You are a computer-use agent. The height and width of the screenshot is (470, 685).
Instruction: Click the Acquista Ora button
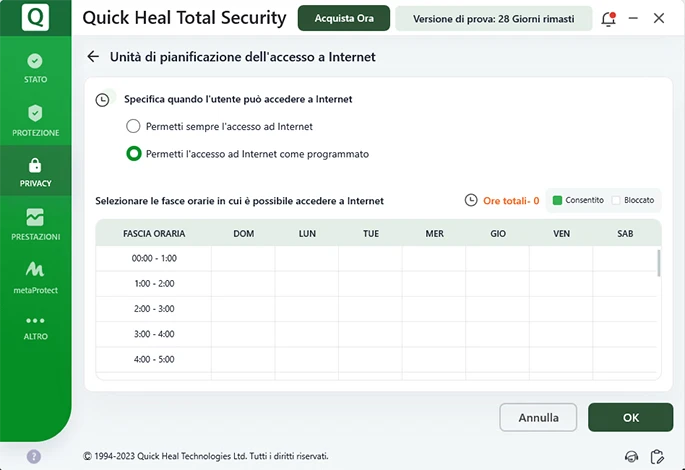pyautogui.click(x=343, y=19)
